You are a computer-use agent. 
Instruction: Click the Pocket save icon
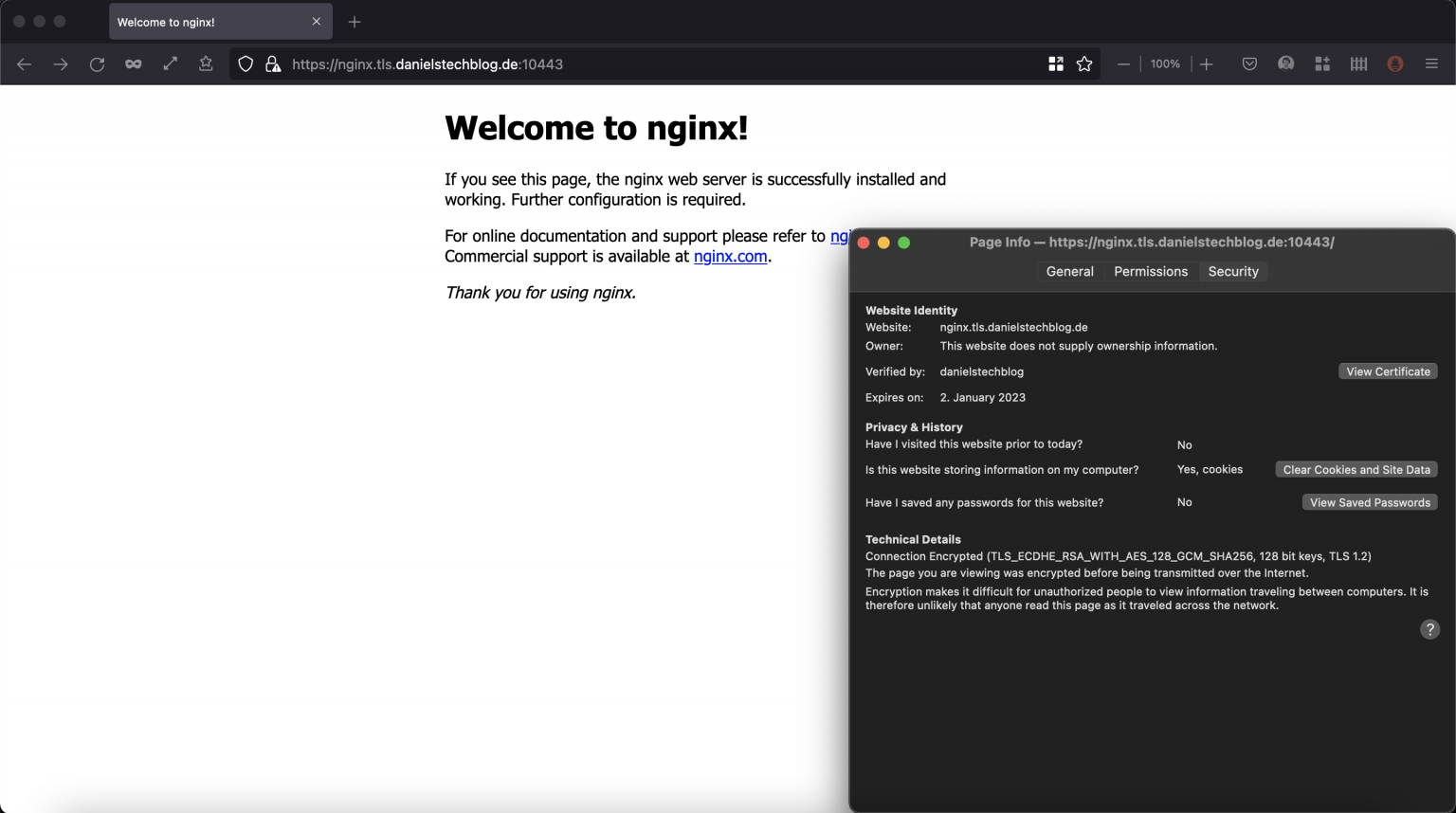pos(1249,63)
